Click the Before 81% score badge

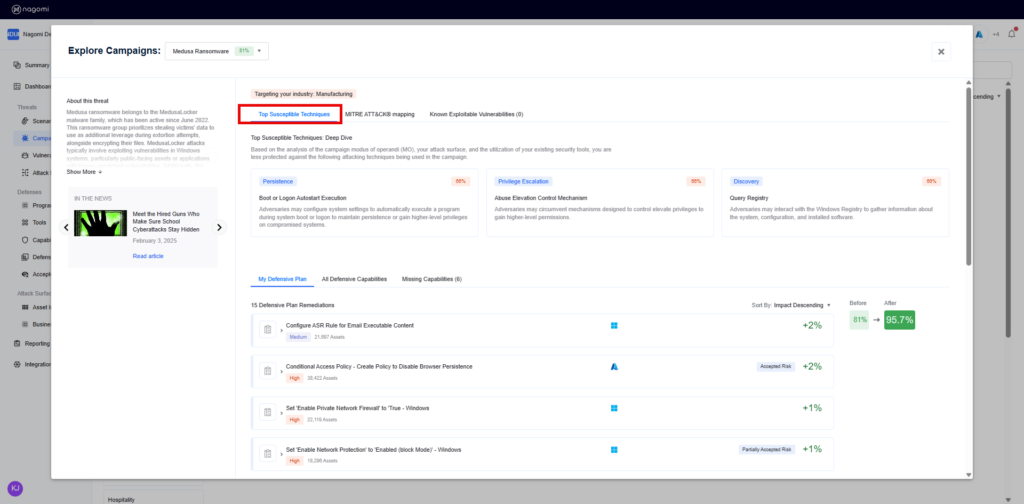click(859, 320)
